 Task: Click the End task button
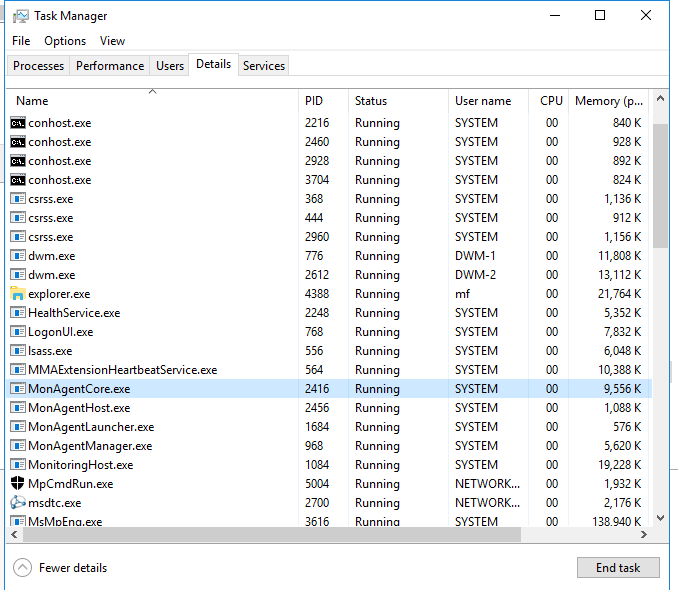point(618,568)
